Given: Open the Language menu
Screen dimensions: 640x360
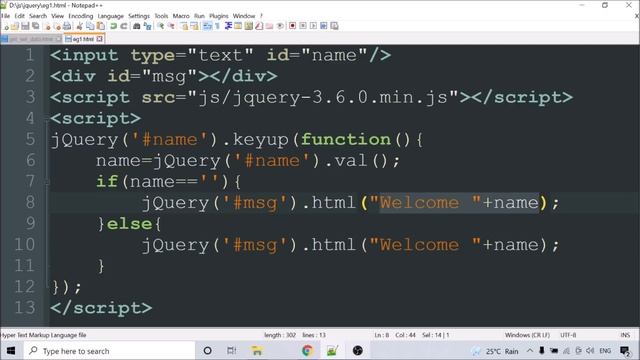Looking at the screenshot, I should click(x=111, y=16).
